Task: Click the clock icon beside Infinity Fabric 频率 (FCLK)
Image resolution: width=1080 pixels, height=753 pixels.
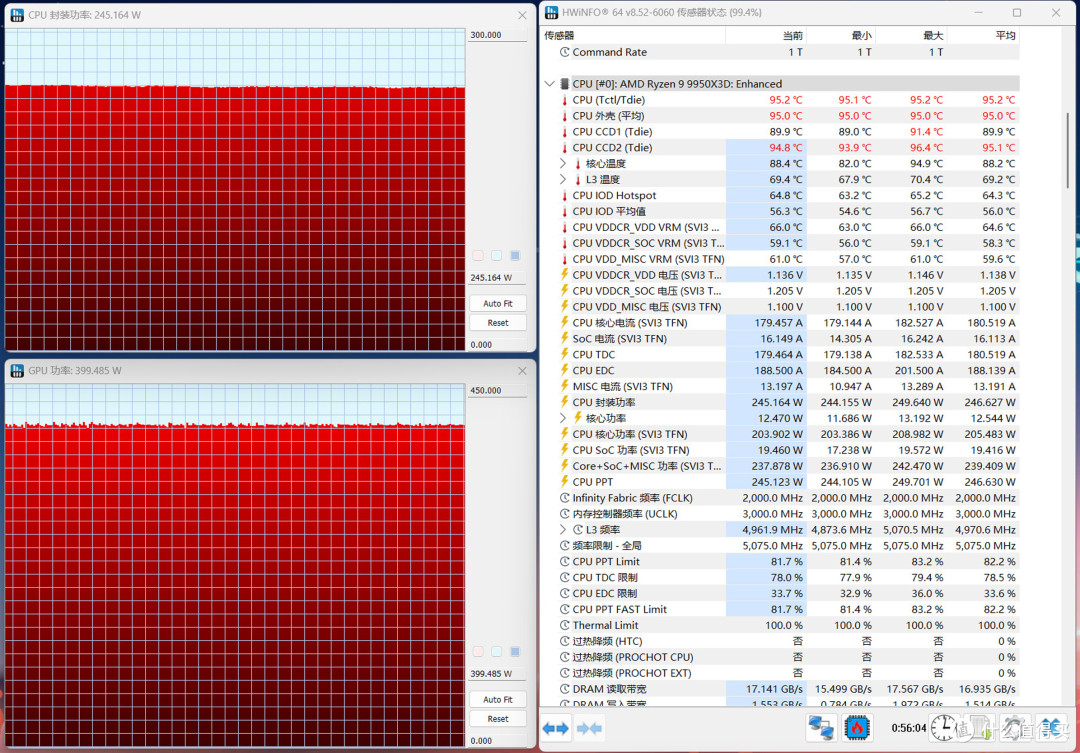Action: tap(565, 497)
